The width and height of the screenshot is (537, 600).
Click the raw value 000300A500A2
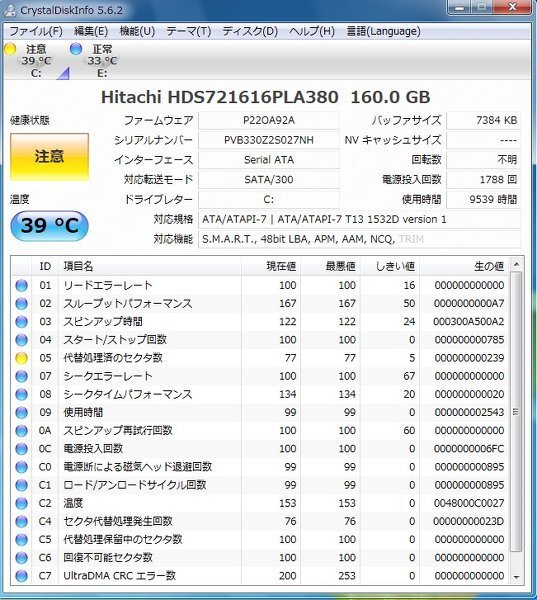coord(468,322)
